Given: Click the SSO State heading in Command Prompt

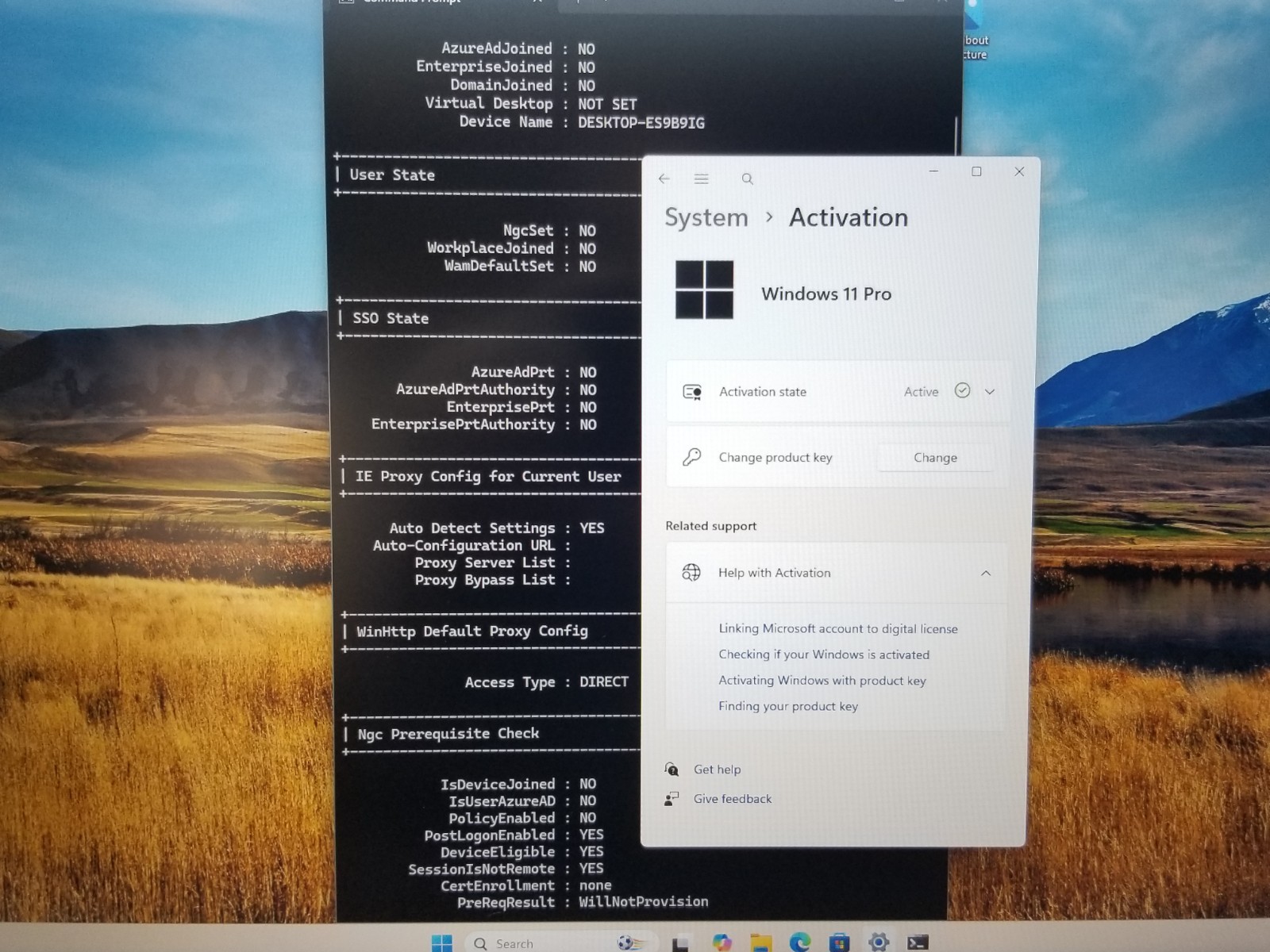Looking at the screenshot, I should click(x=391, y=318).
